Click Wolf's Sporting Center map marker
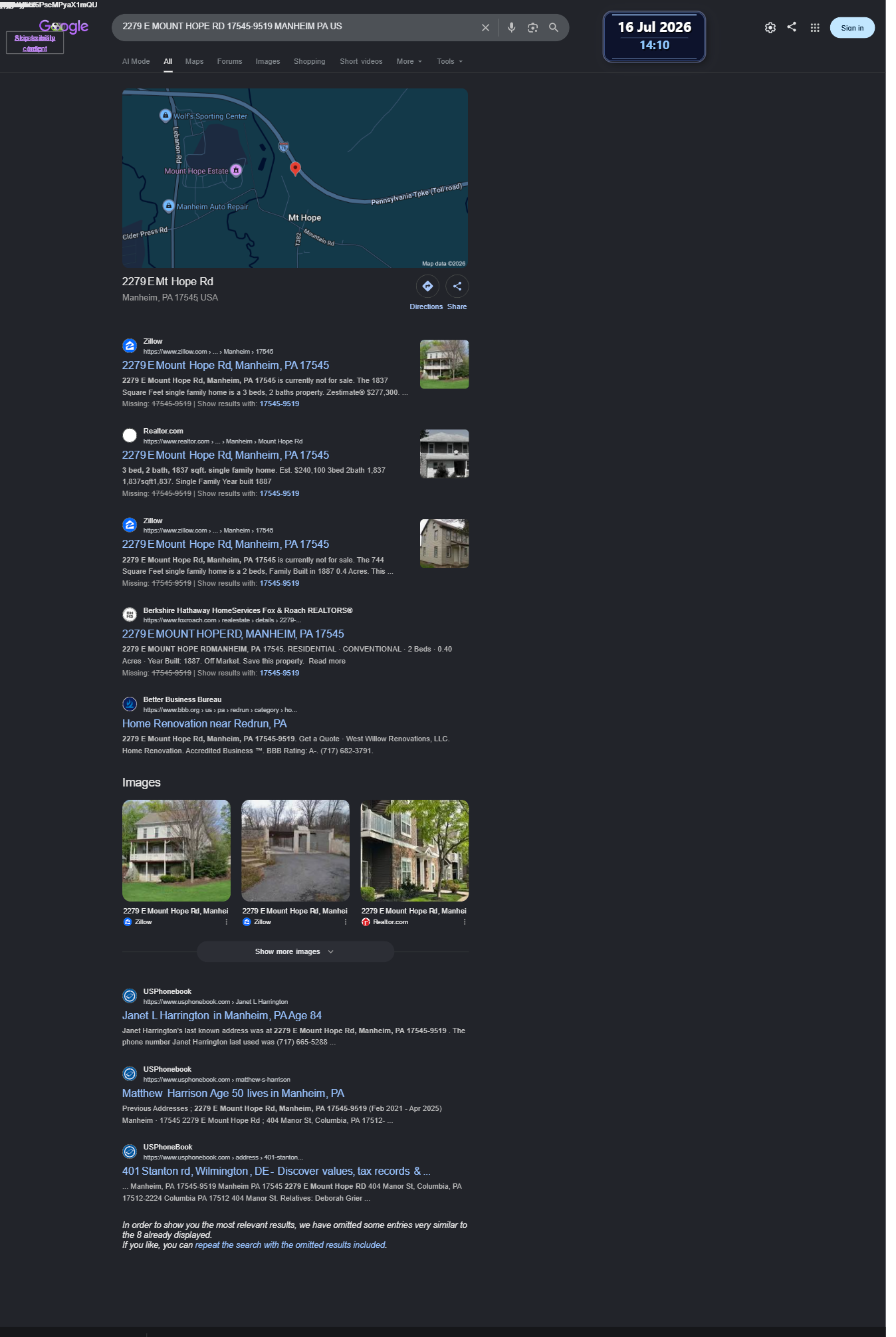This screenshot has height=1337, width=896. (x=166, y=116)
